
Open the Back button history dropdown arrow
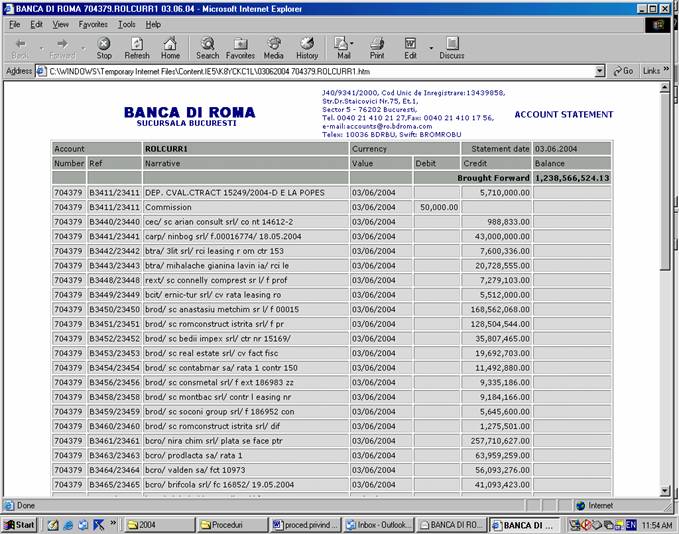coord(41,48)
